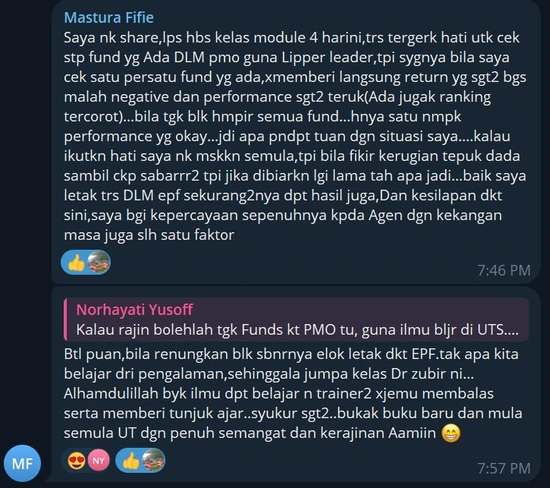Screen dimensions: 550x488
Task: Click the grinning emoji after 'Aamiin'
Action: (x=451, y=433)
